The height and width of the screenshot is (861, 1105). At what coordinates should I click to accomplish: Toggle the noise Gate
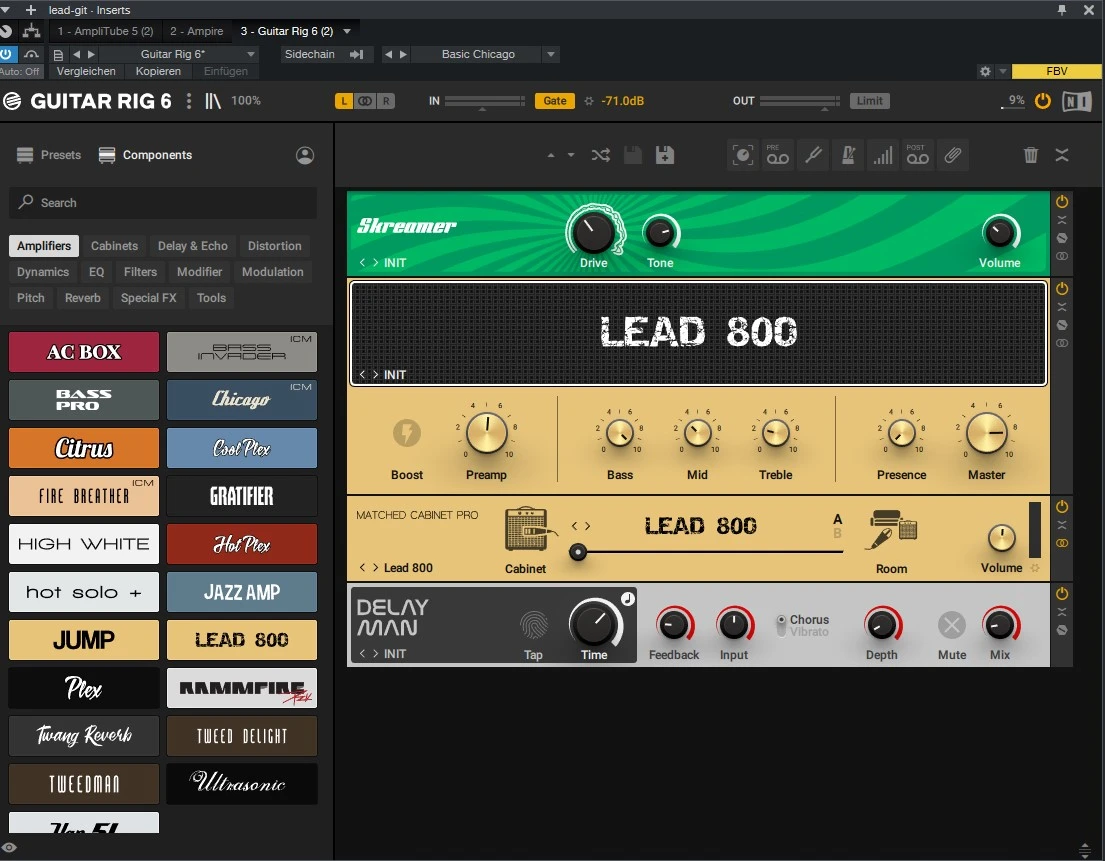[555, 101]
